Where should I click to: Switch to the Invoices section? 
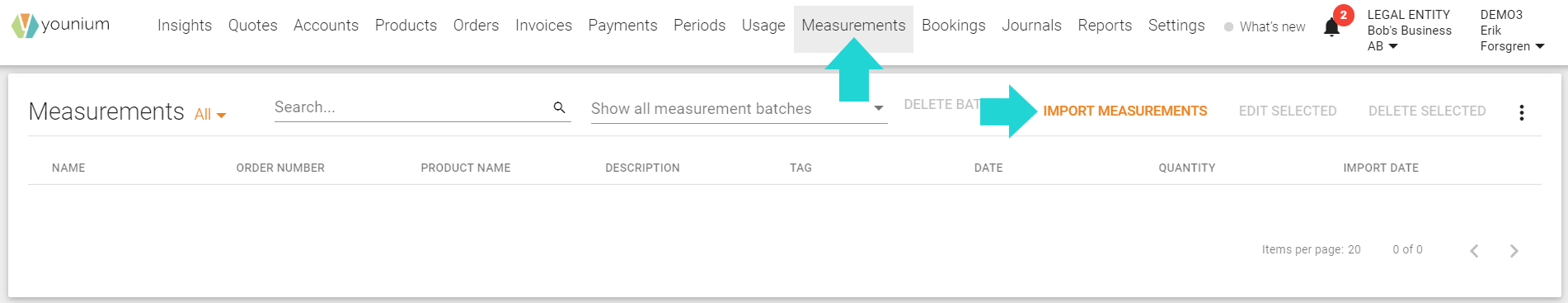543,26
